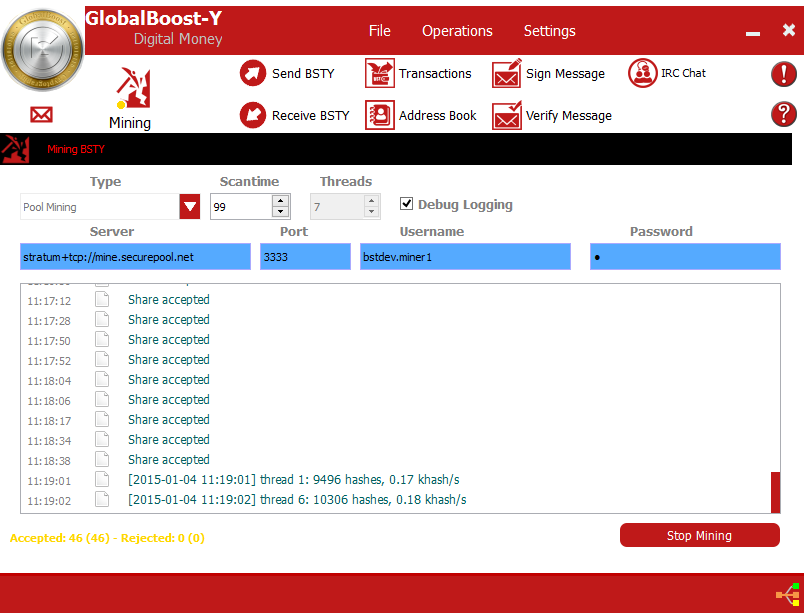Open the Operations menu
The image size is (810, 613).
(x=457, y=31)
